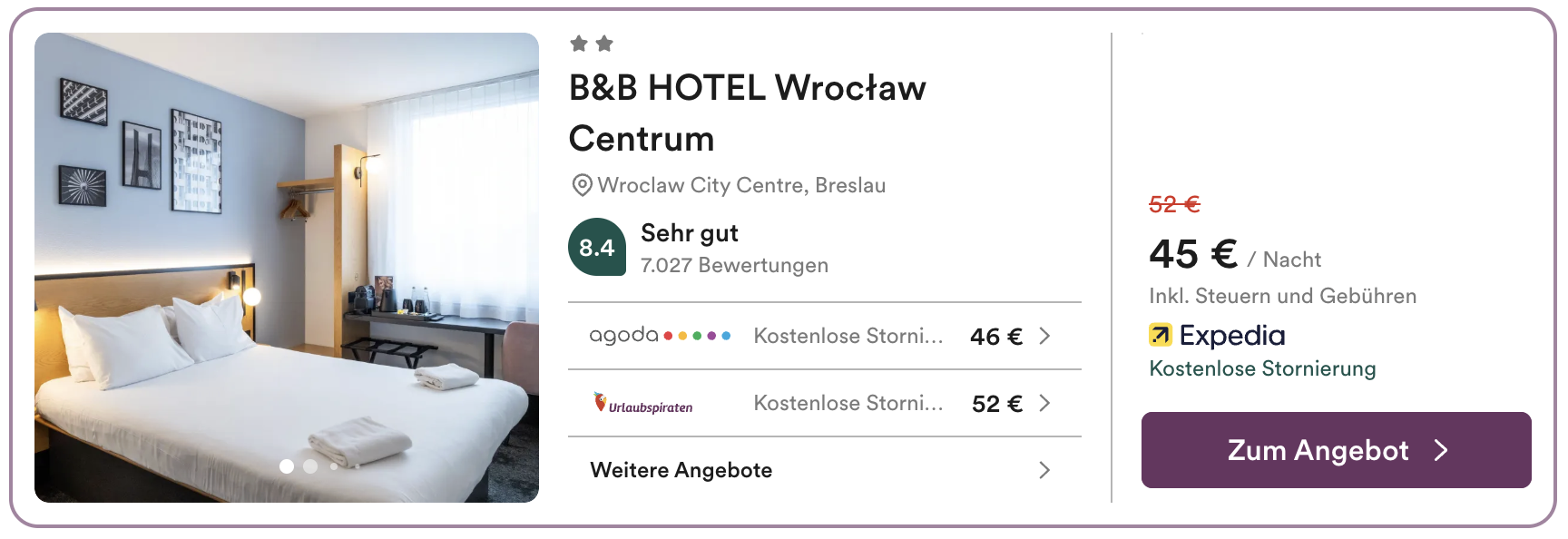The width and height of the screenshot is (1568, 539).
Task: Open the agoda 46 € offer chevron
Action: (x=1044, y=336)
